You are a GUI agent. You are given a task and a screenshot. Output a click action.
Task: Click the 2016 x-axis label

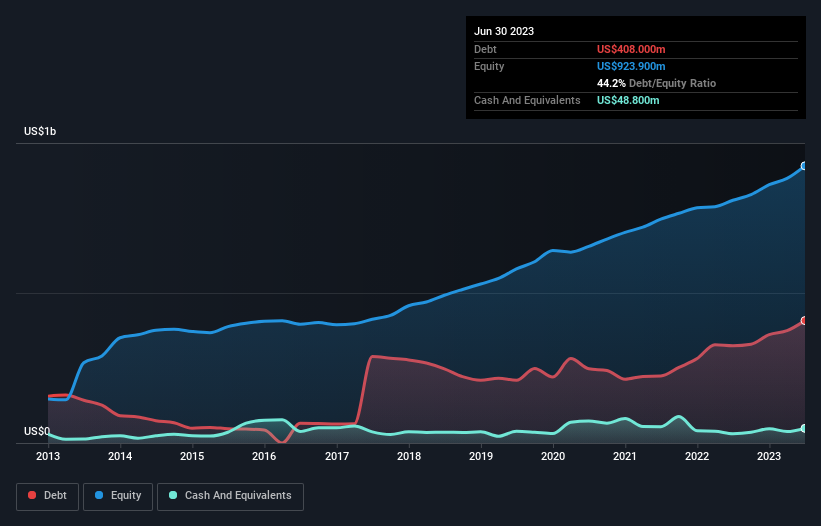[x=264, y=456]
